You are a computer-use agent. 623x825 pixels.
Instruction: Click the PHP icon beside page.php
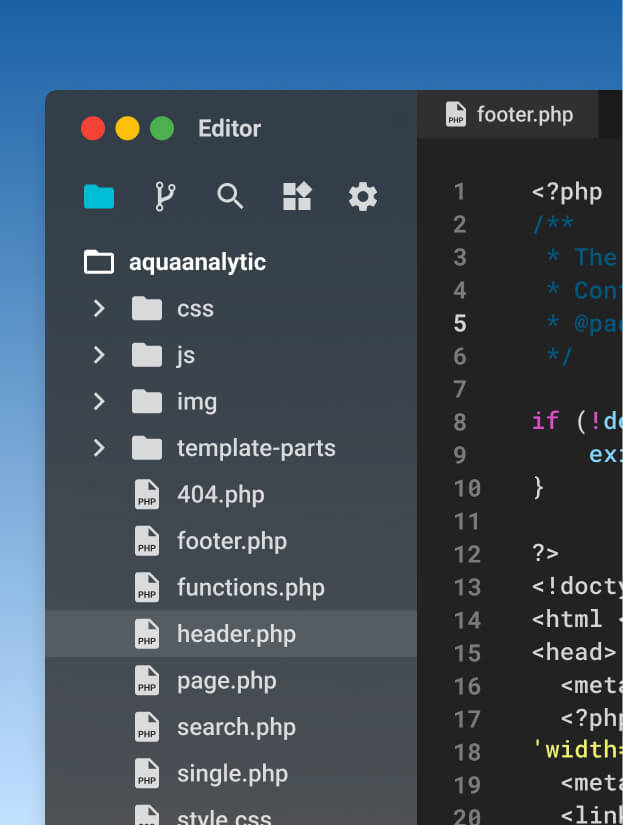click(147, 681)
